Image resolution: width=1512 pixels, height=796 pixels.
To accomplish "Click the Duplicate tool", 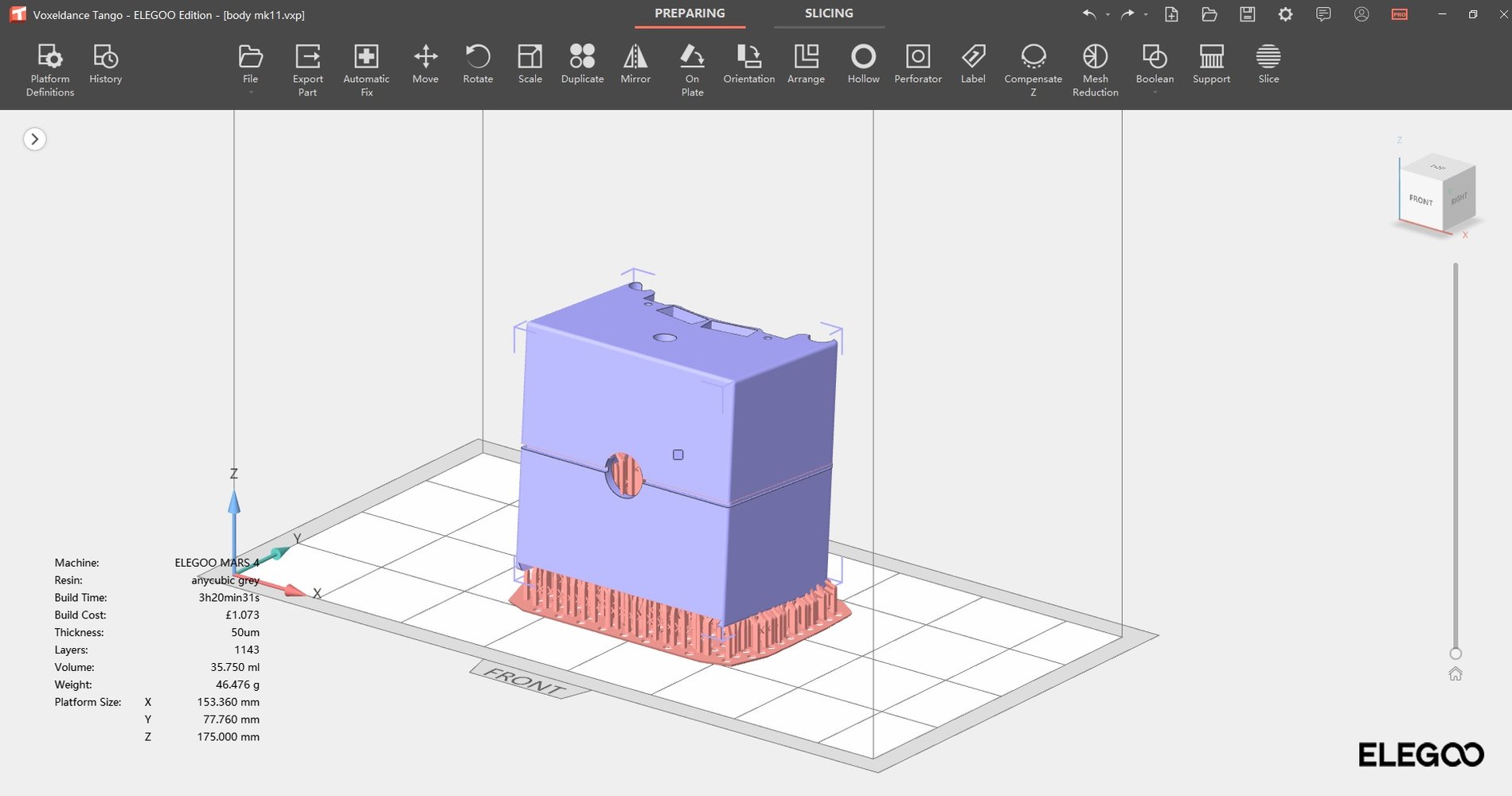I will click(x=582, y=64).
